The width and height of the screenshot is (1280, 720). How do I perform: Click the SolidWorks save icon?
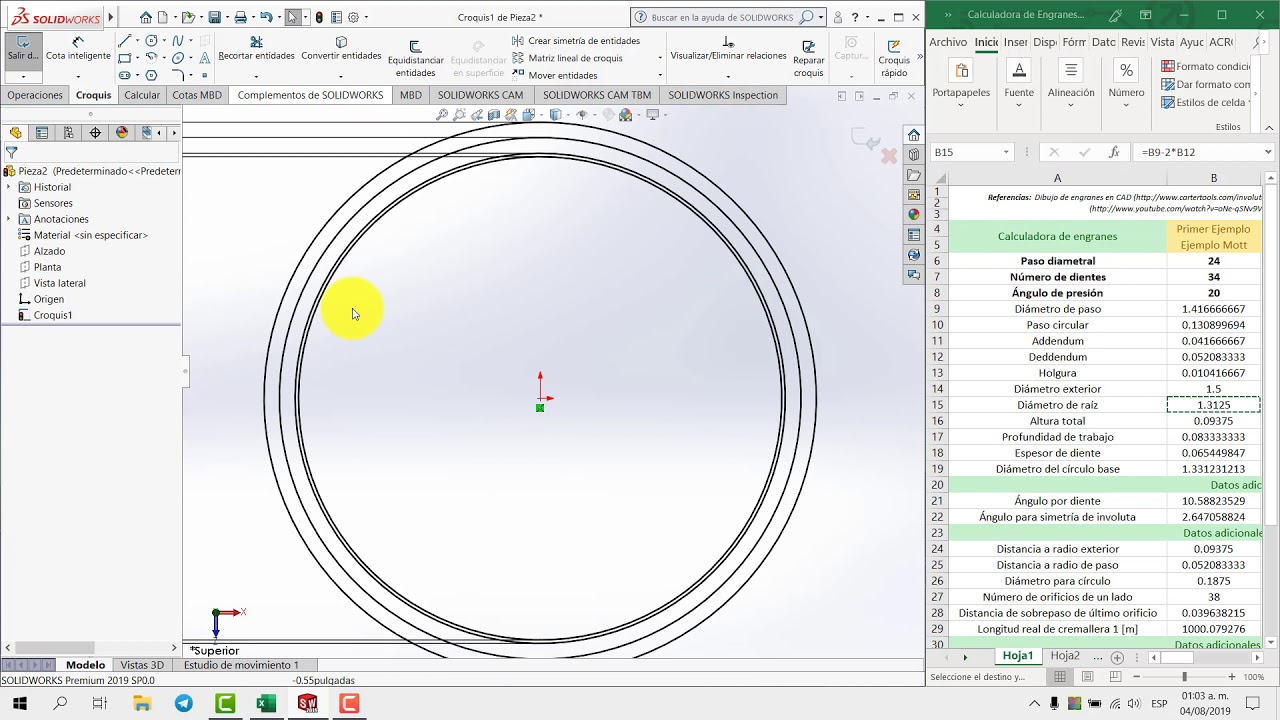(214, 17)
